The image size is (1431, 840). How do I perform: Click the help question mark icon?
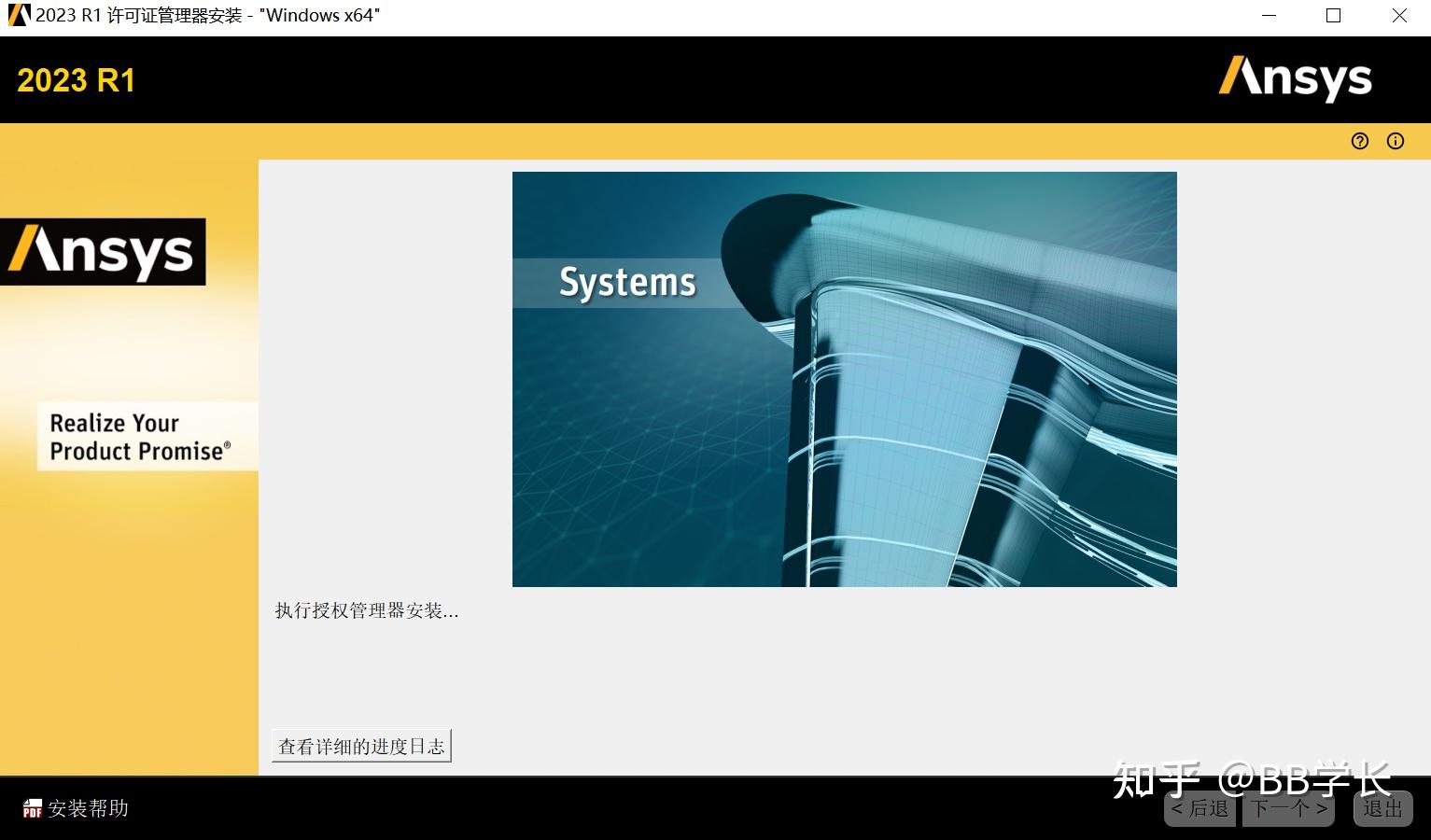click(1359, 141)
